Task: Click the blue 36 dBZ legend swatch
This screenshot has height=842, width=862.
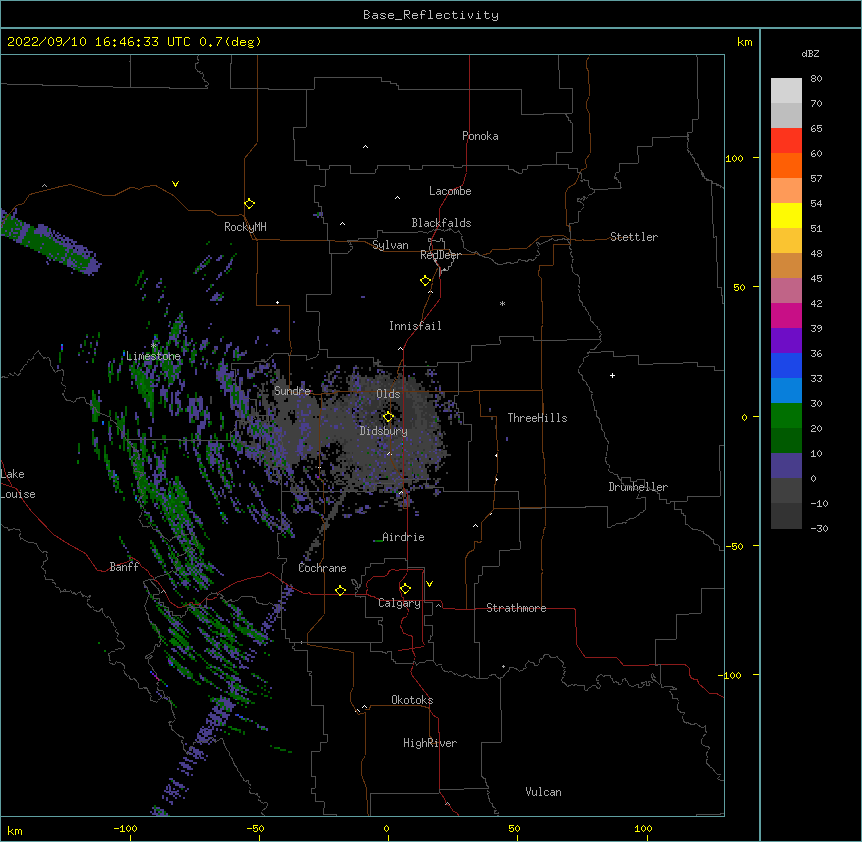Action: [786, 365]
